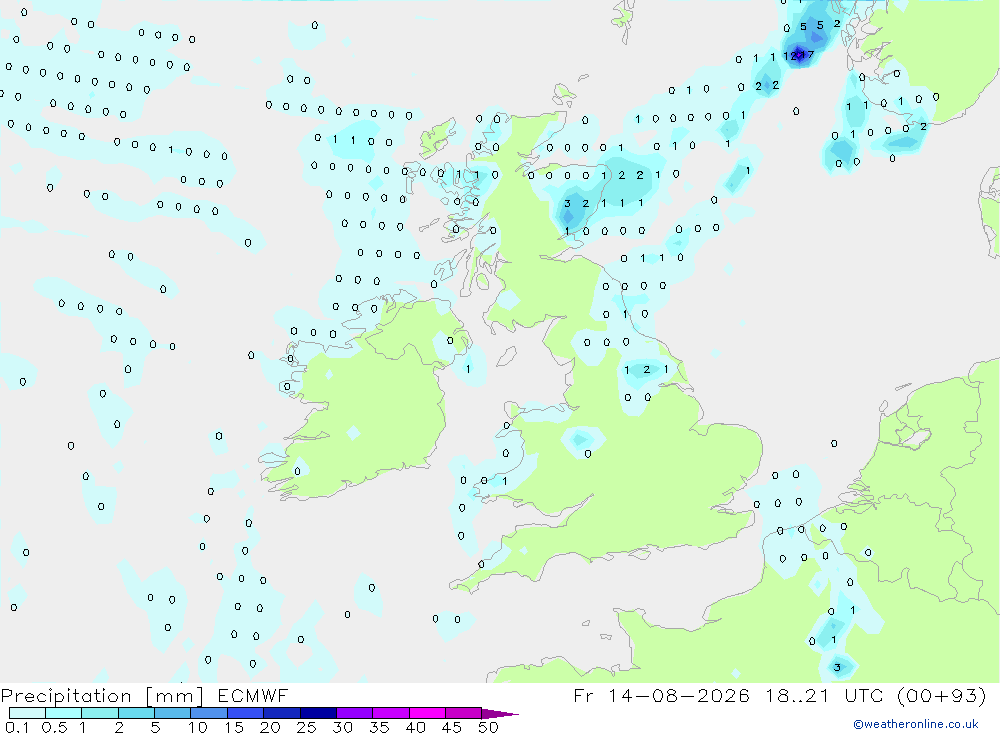Click the date '14-08-2026' text
Image resolution: width=1000 pixels, height=733 pixels.
[x=679, y=695]
